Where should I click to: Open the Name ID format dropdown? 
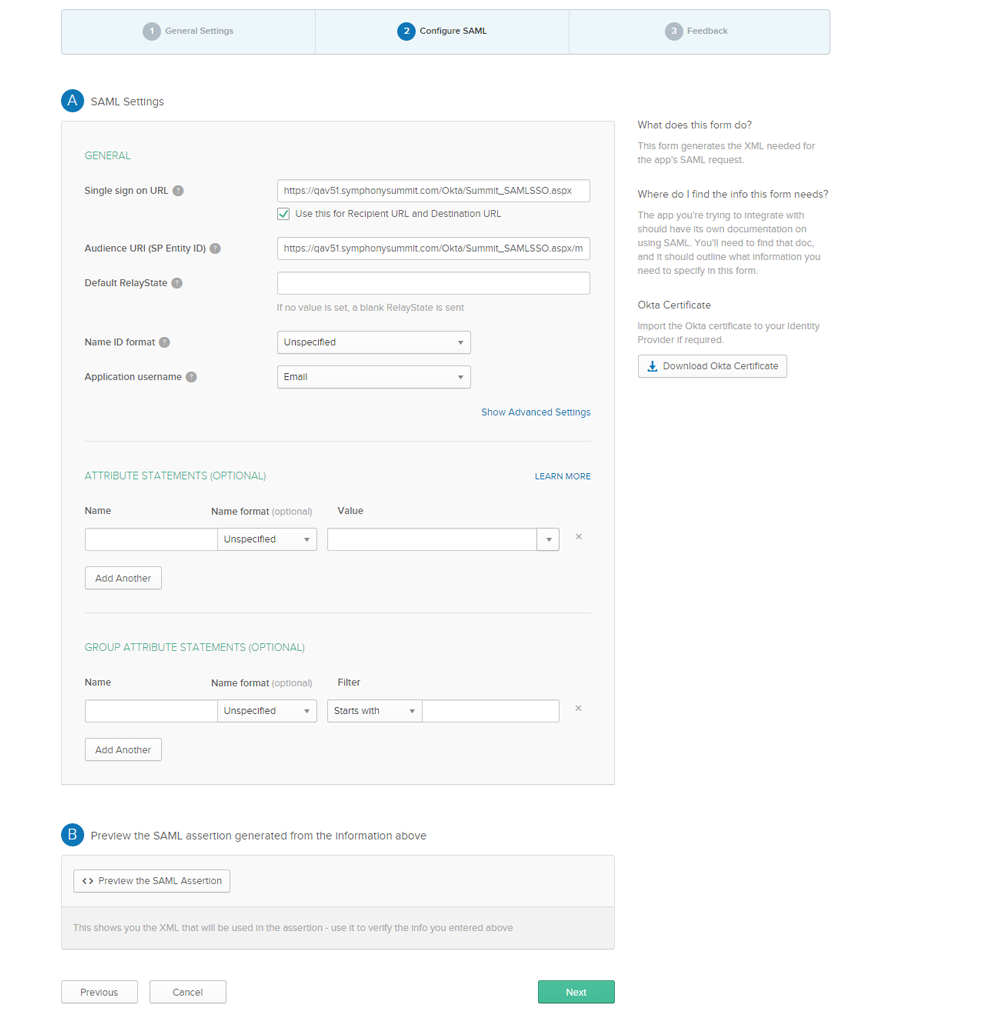point(373,342)
